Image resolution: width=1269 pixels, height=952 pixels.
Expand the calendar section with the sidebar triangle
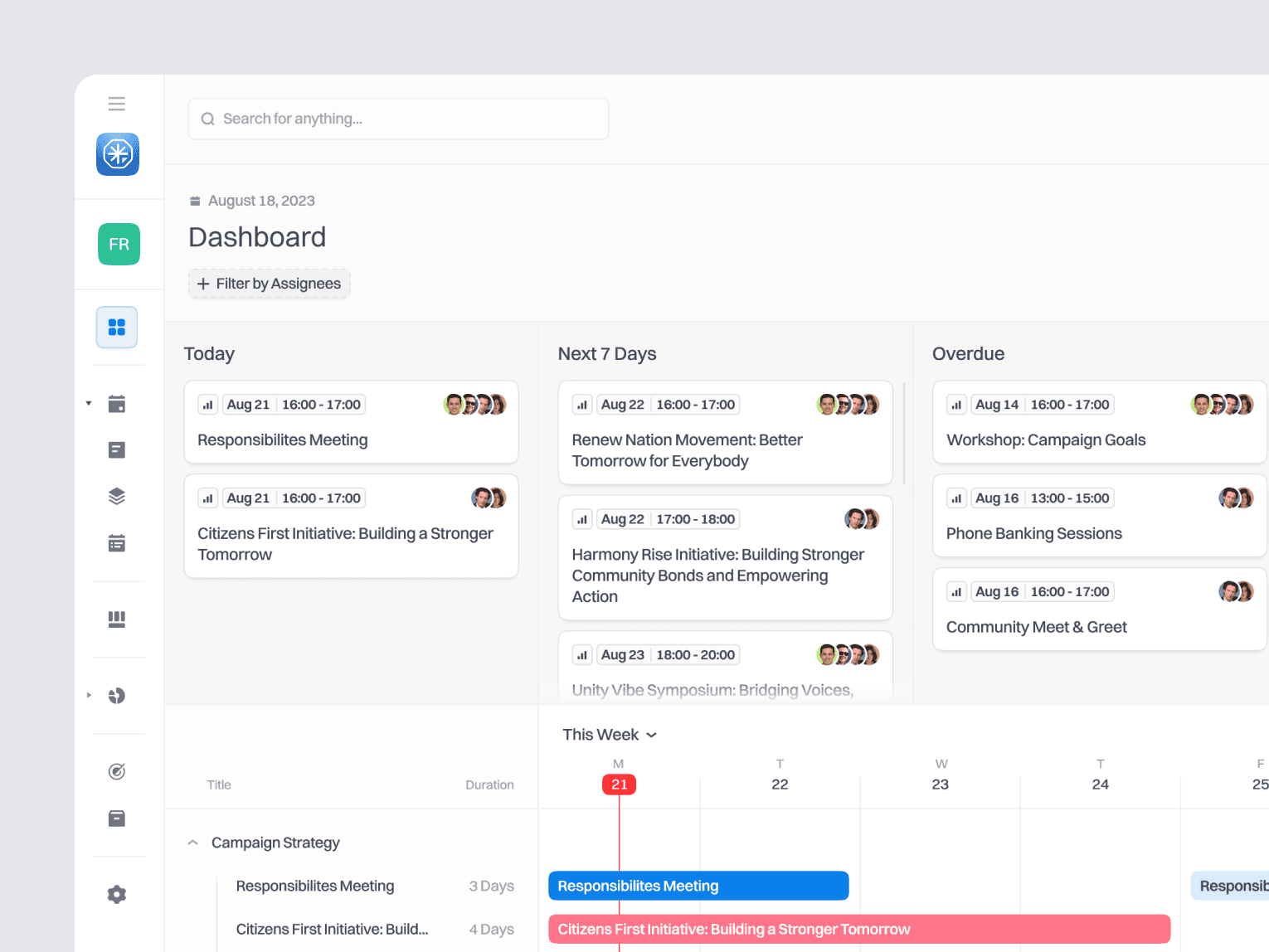[89, 403]
